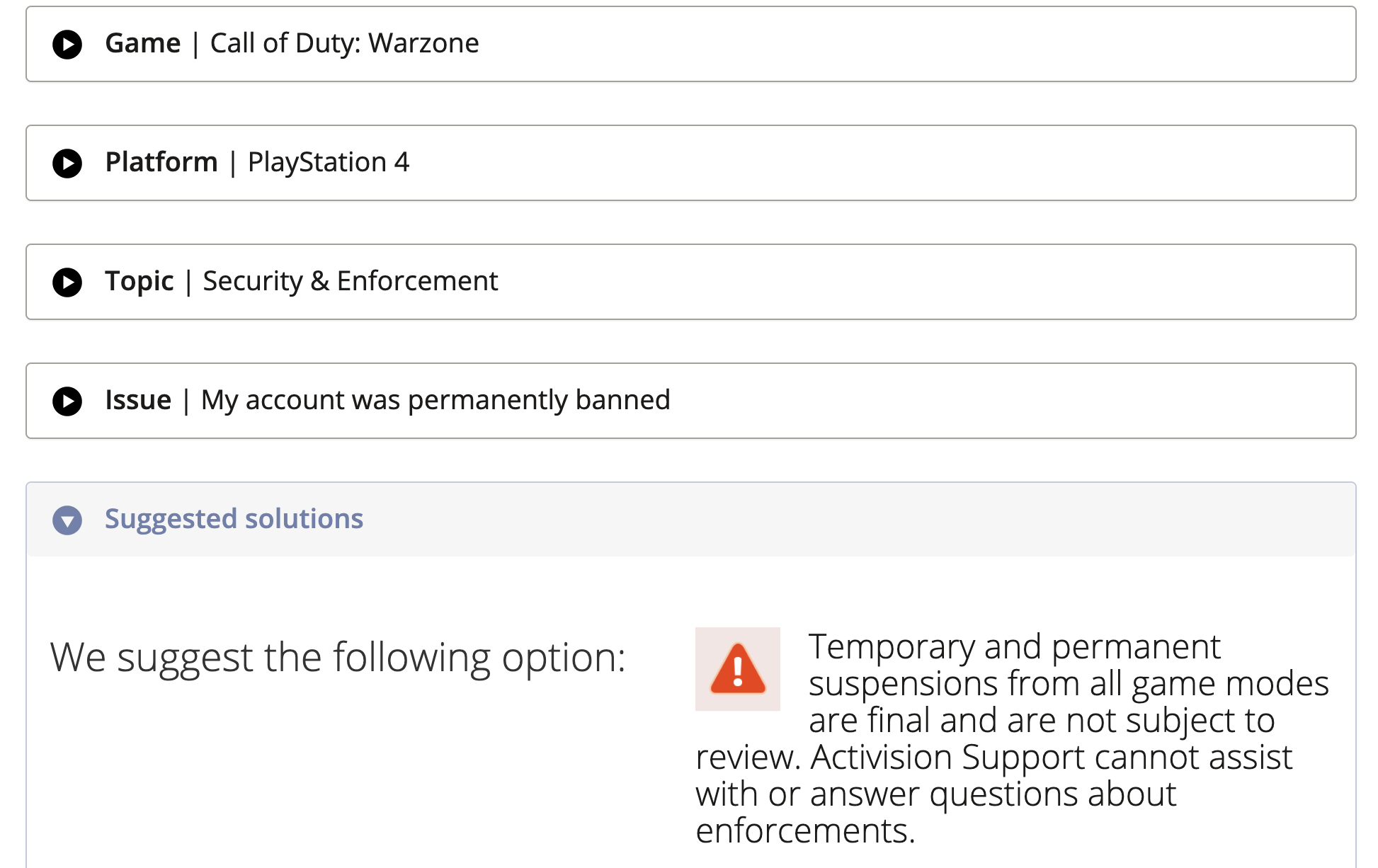Click the word 'enforcements.' ending the notice
This screenshot has height=868, width=1378.
point(805,830)
